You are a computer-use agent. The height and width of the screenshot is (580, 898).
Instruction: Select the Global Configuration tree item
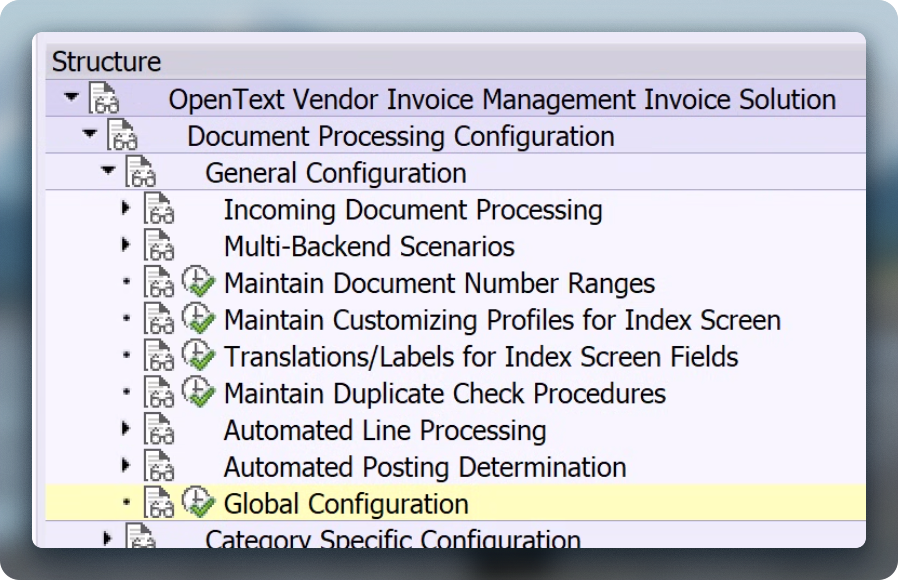click(345, 504)
